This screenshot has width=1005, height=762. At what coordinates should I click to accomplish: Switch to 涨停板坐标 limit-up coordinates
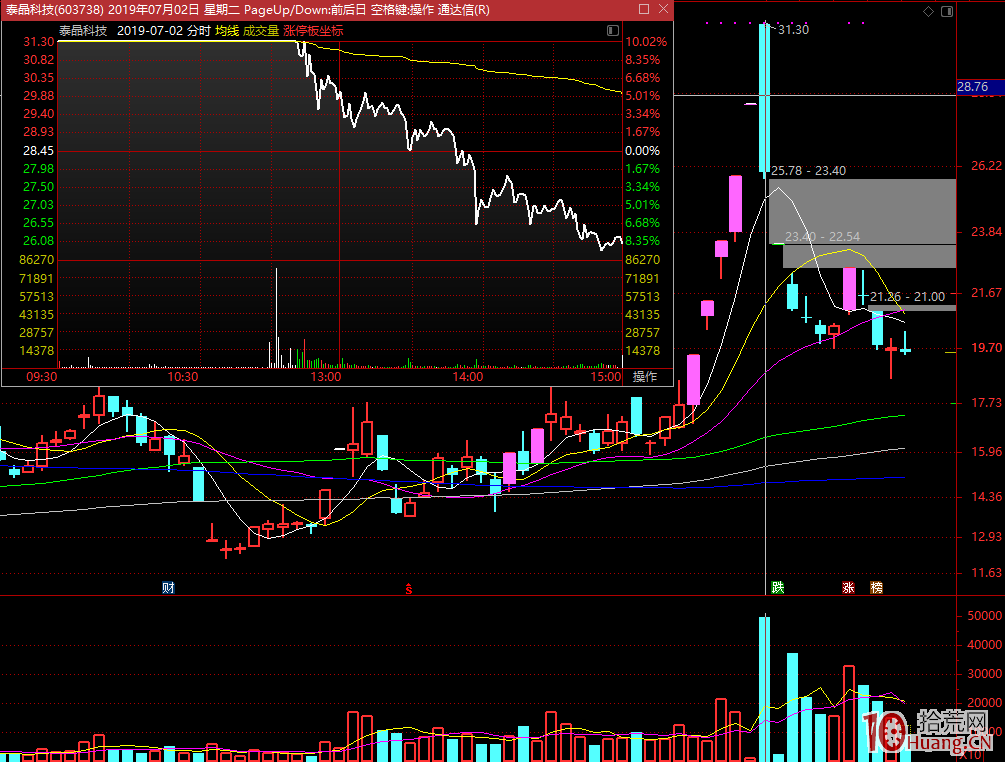pyautogui.click(x=313, y=31)
